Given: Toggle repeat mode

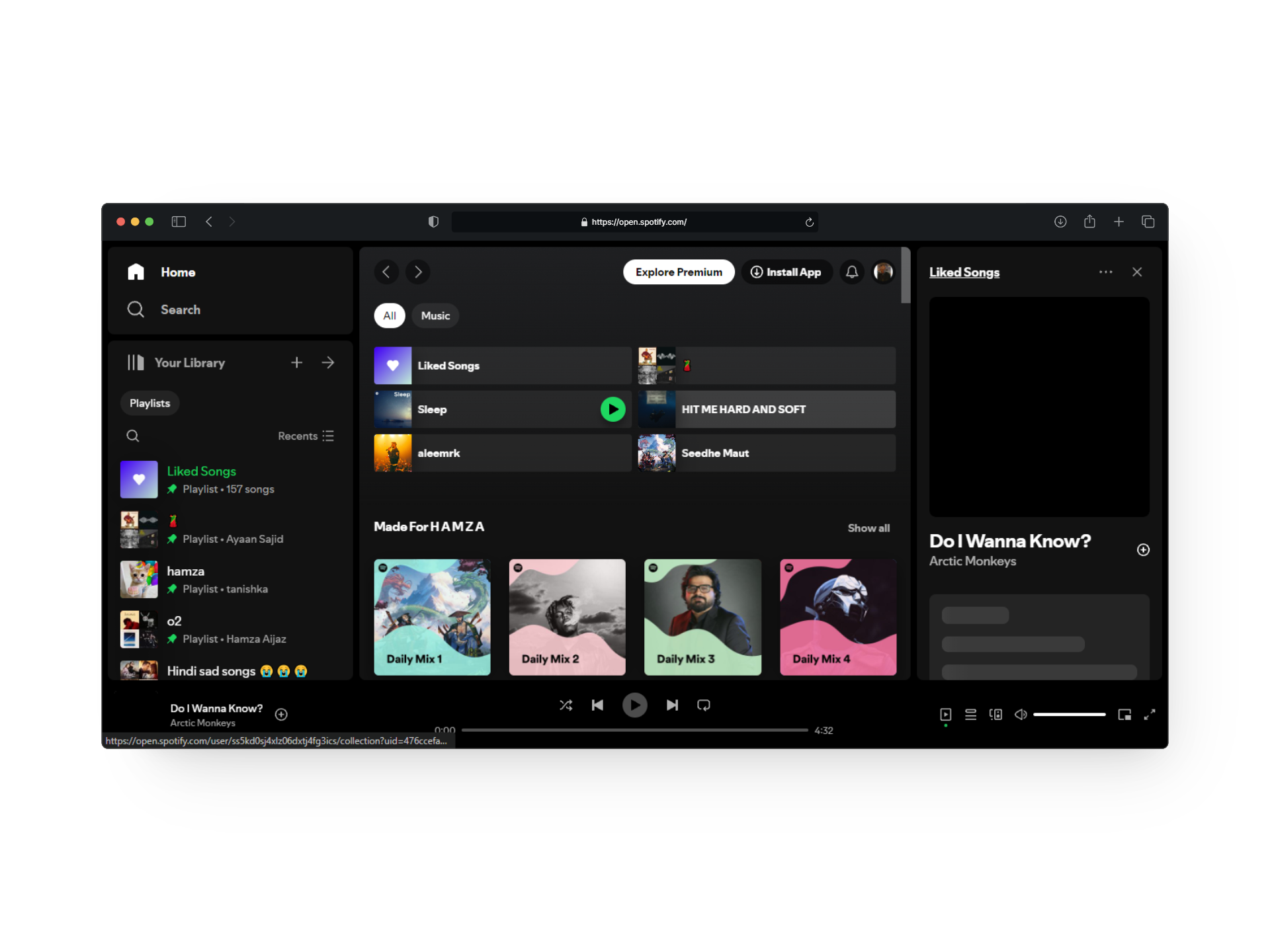Looking at the screenshot, I should point(704,705).
